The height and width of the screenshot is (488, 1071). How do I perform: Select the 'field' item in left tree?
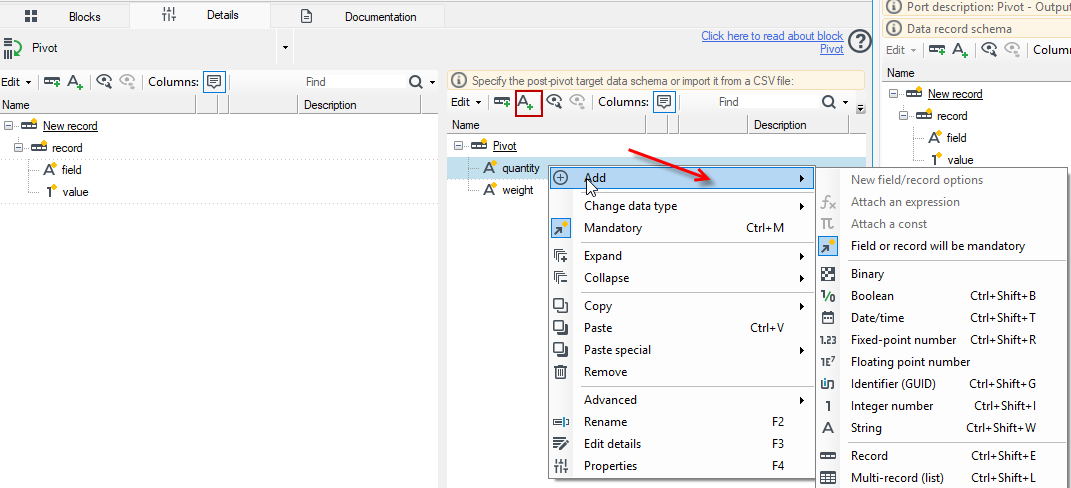(71, 170)
